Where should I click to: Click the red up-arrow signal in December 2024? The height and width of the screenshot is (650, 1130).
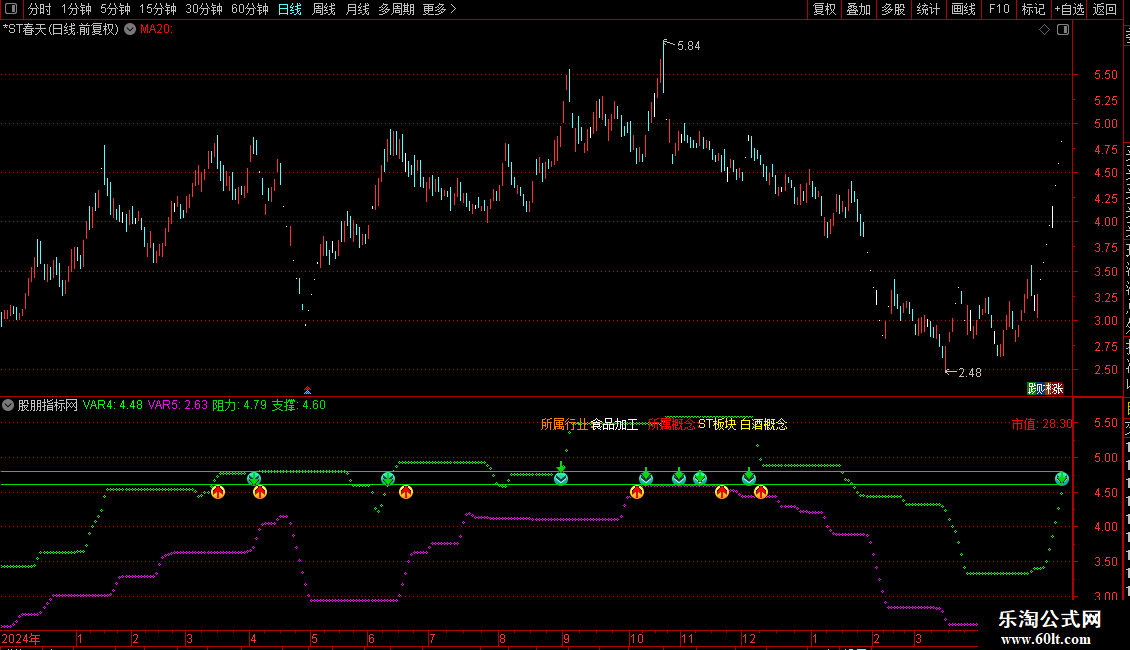(760, 492)
